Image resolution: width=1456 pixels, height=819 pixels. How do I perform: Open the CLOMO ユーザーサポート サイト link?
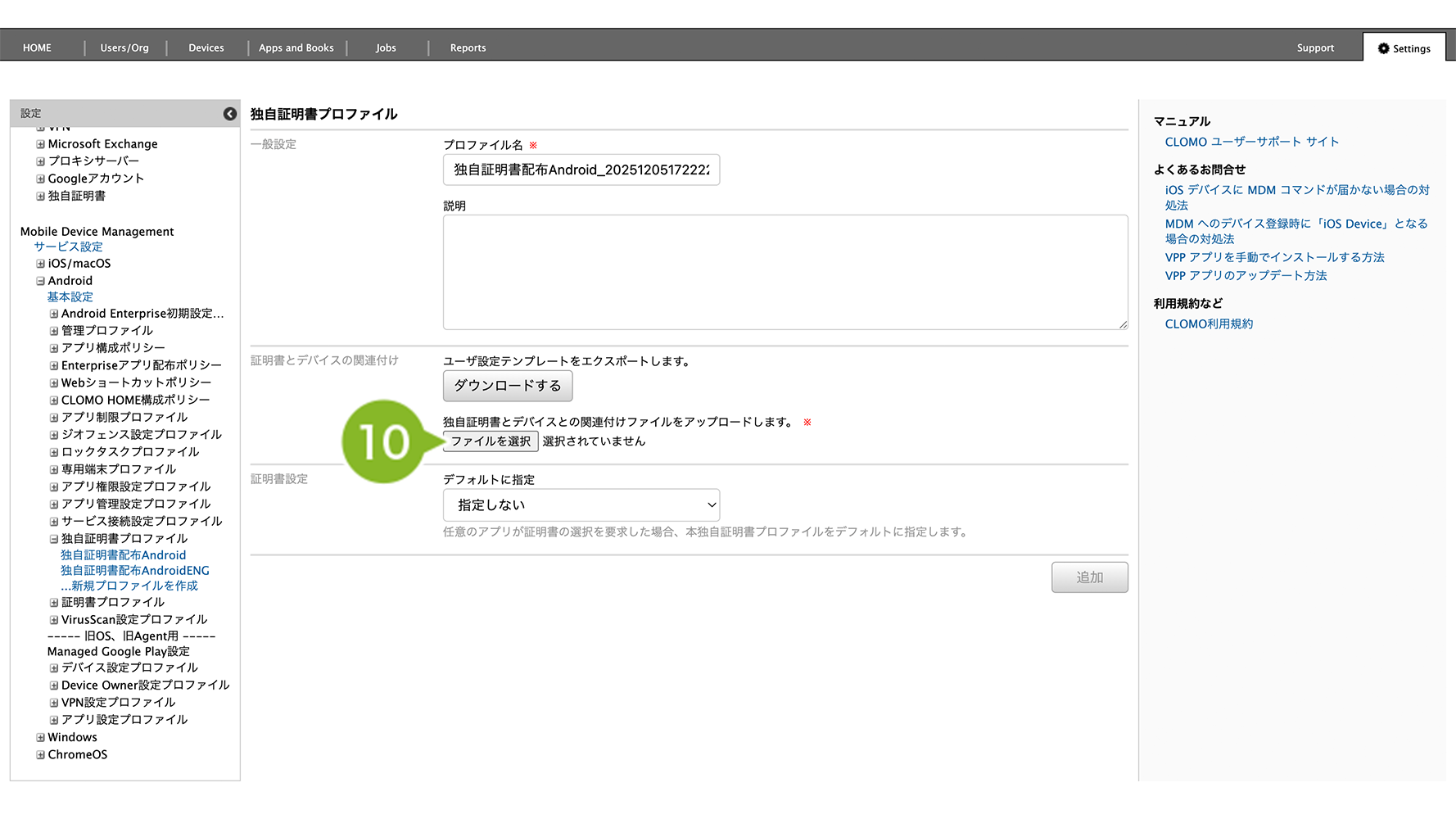click(x=1251, y=142)
